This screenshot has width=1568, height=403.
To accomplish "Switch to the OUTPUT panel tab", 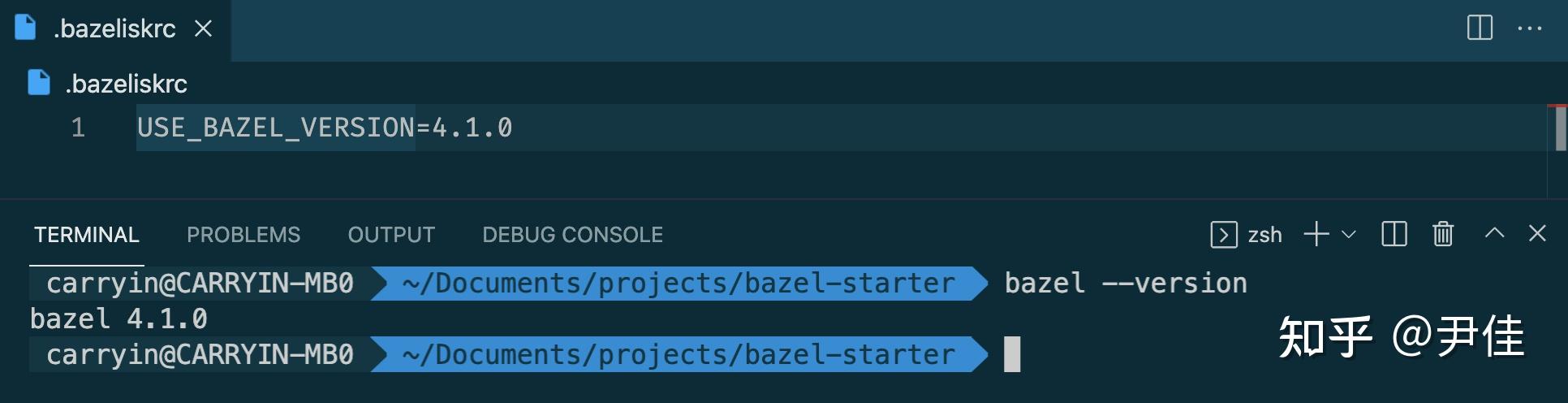I will point(391,235).
